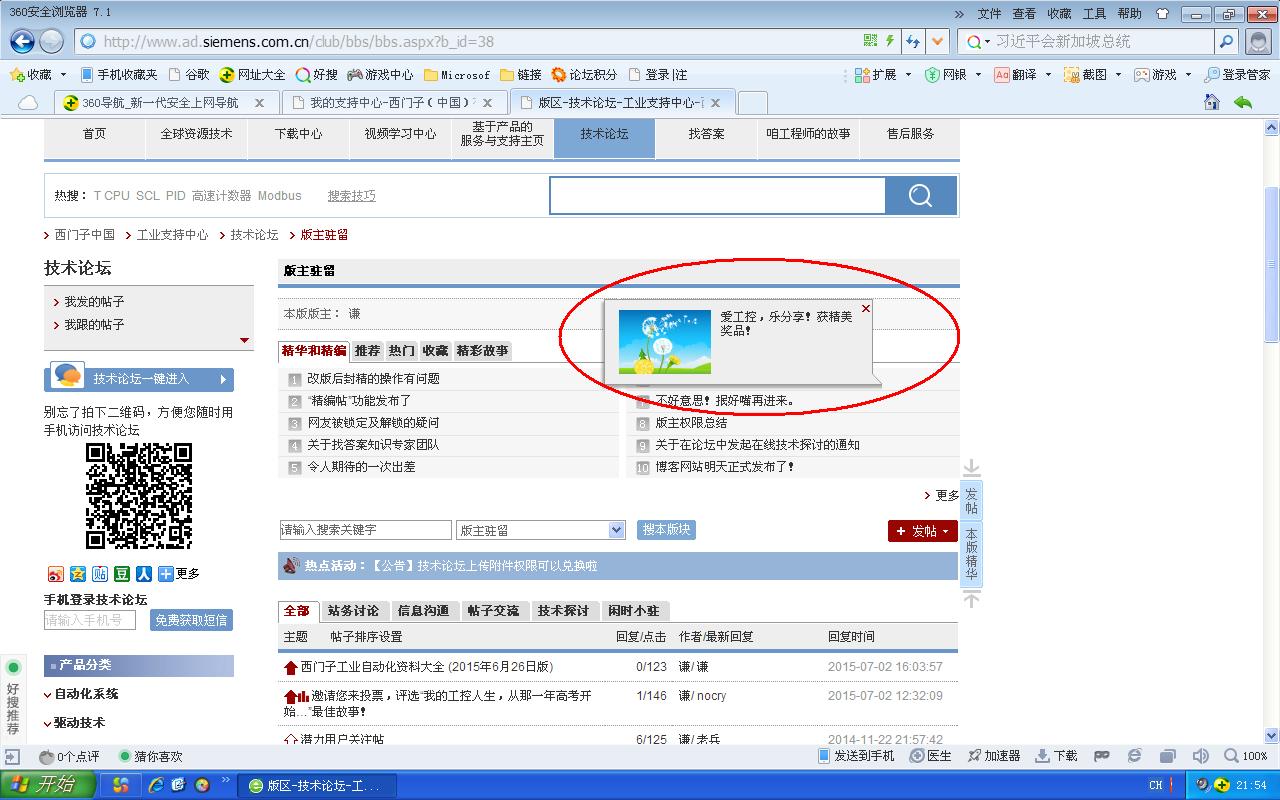This screenshot has height=800, width=1280.
Task: Go to 下载中心 in site navigation
Action: point(298,134)
